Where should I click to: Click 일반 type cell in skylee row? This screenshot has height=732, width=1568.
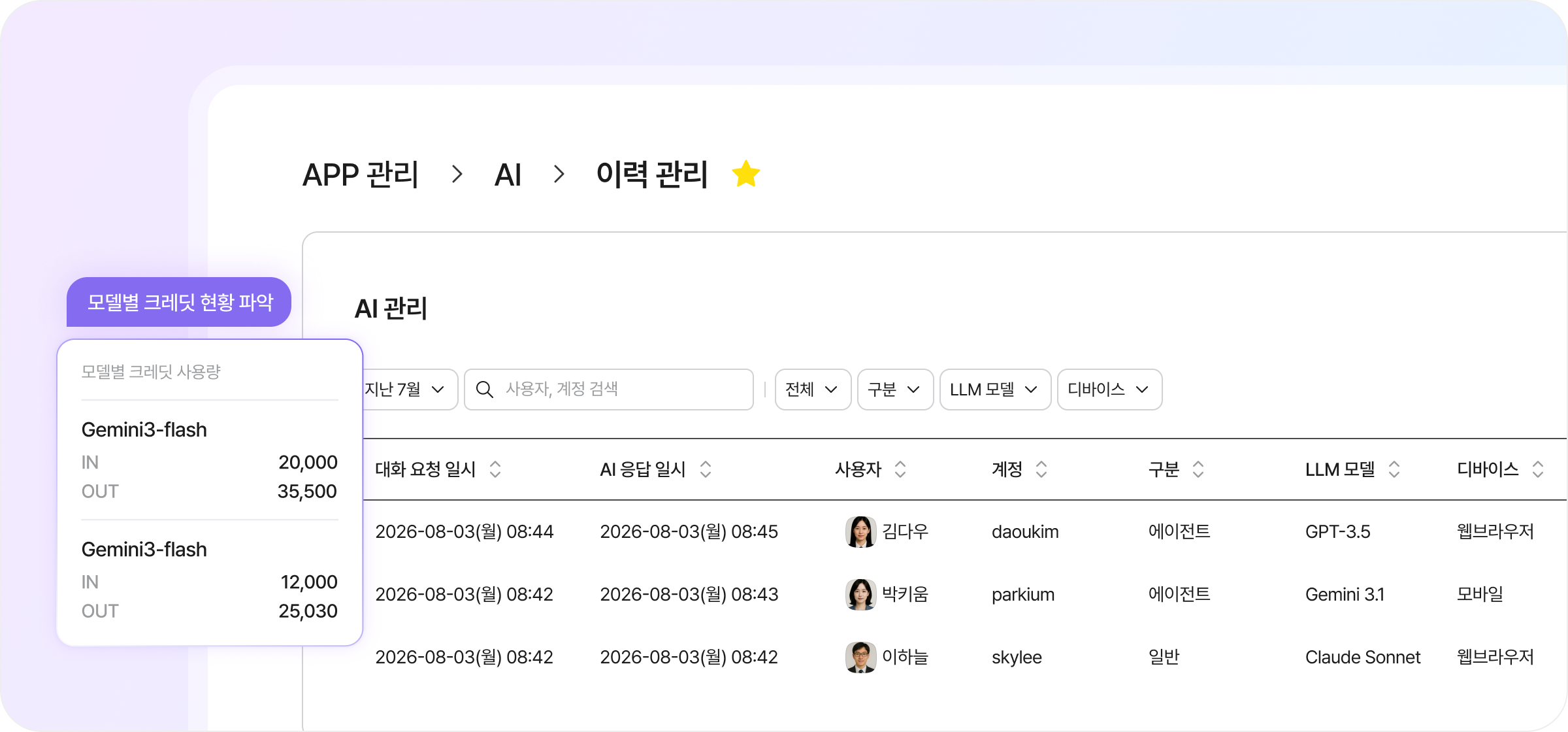coord(1164,657)
